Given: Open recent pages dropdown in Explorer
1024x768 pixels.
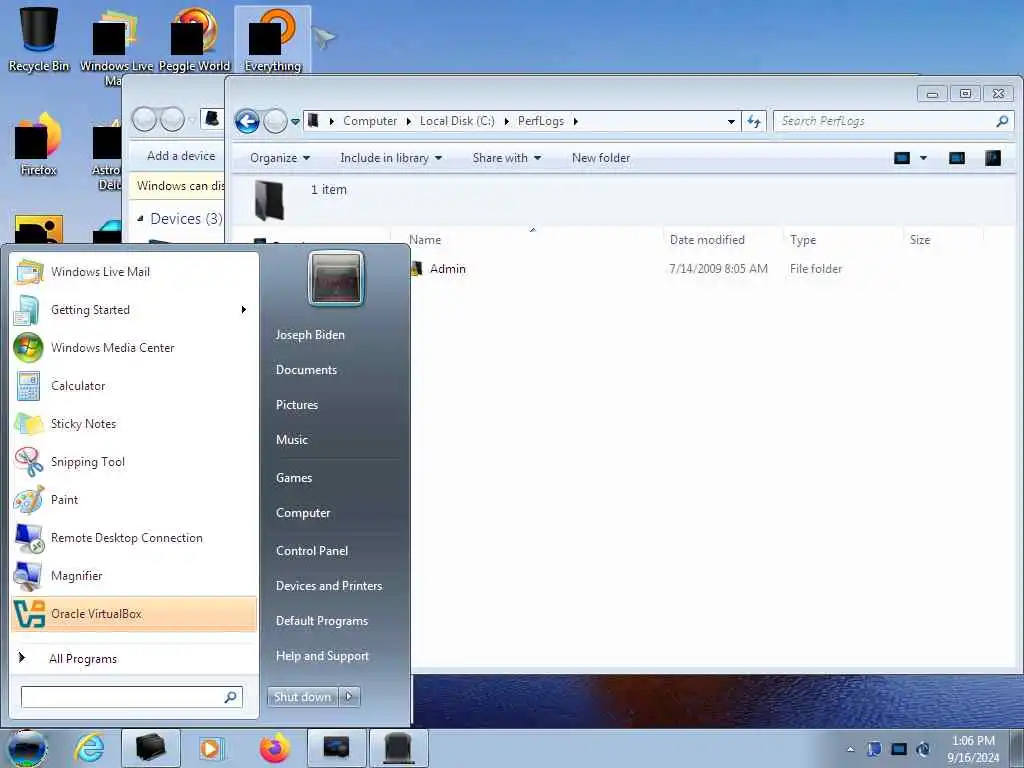Looking at the screenshot, I should (x=295, y=121).
